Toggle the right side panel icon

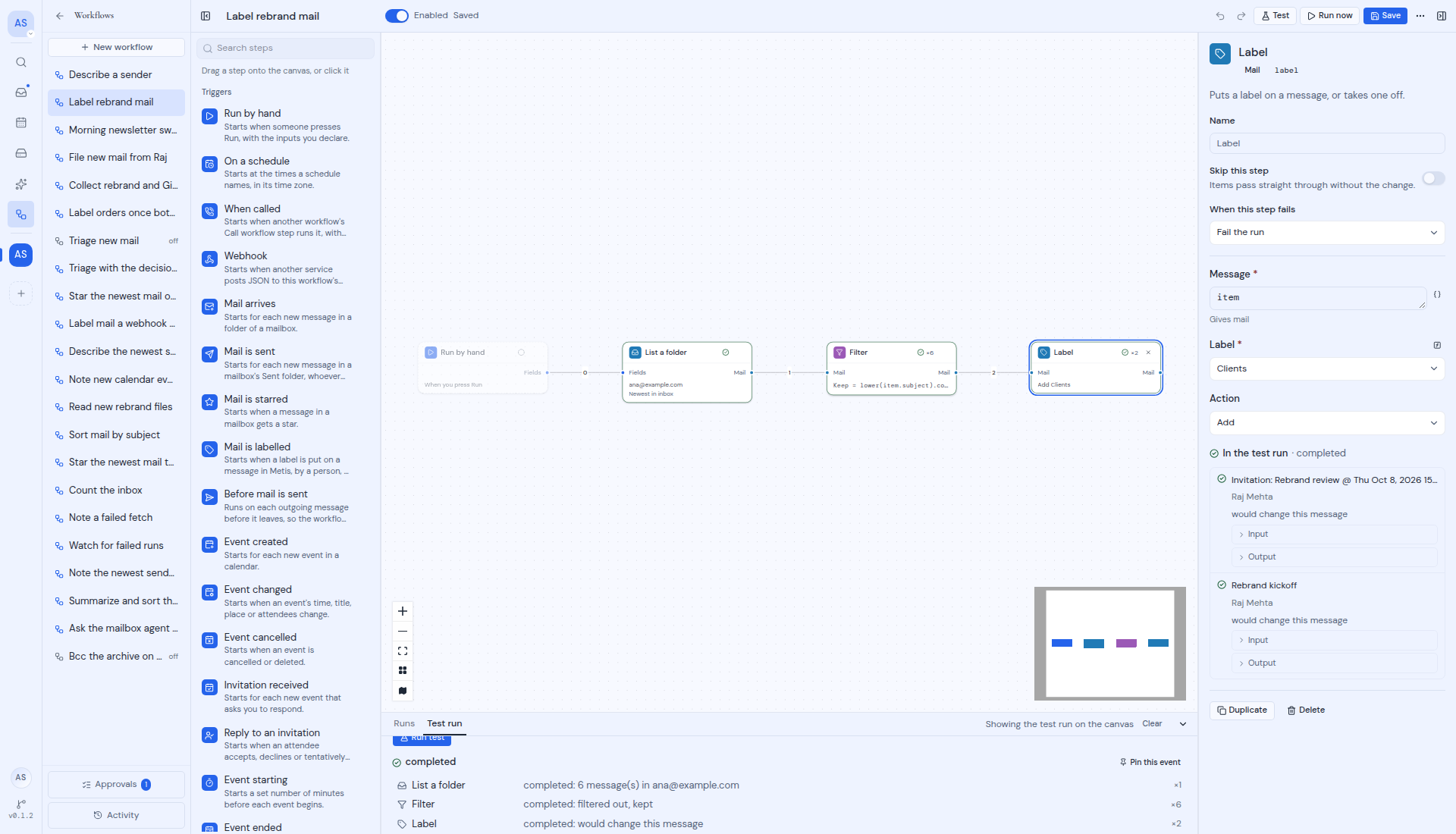(x=1442, y=16)
